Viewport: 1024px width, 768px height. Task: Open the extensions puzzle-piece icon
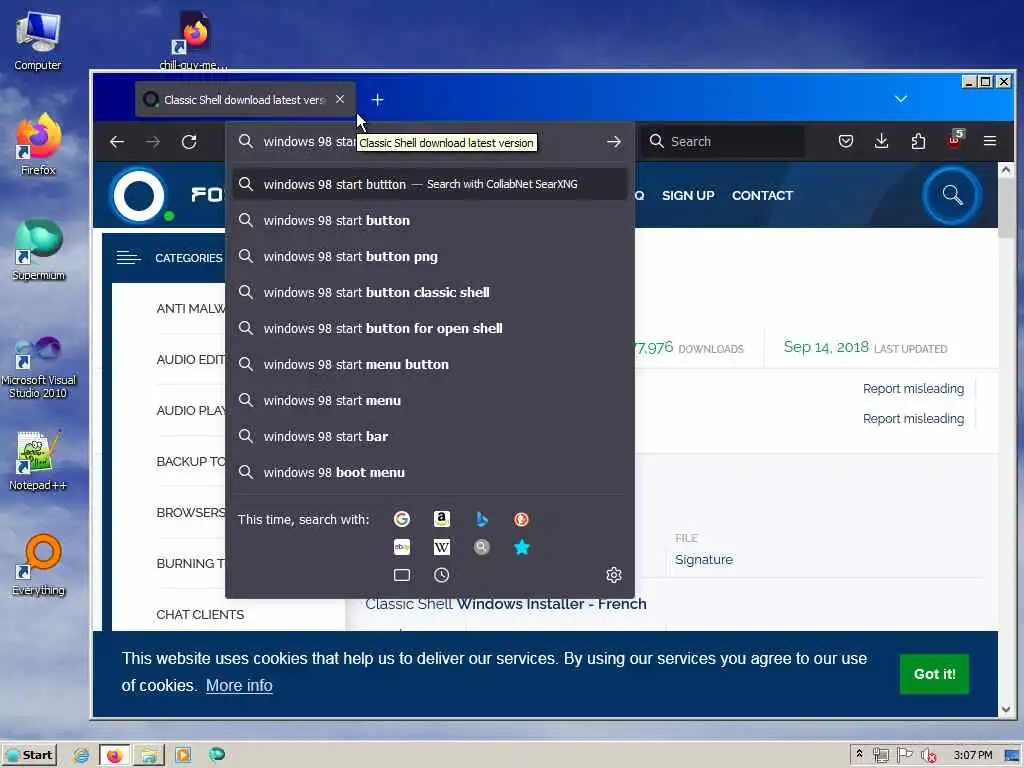[x=918, y=141]
